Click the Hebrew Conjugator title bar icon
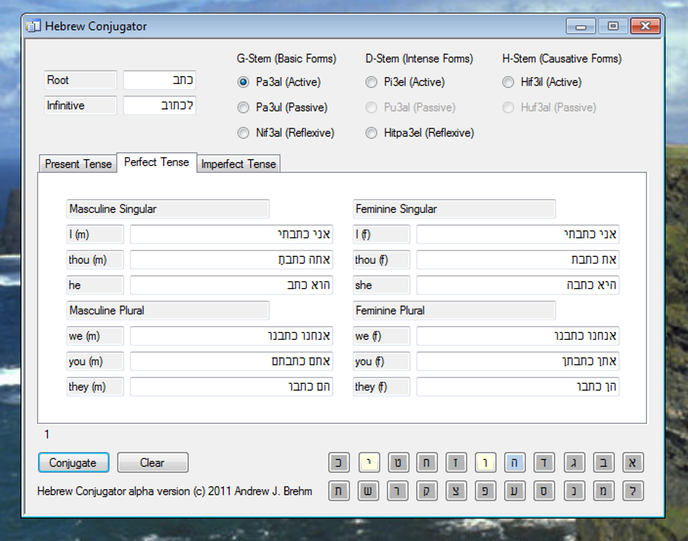The width and height of the screenshot is (688, 541). pyautogui.click(x=33, y=26)
